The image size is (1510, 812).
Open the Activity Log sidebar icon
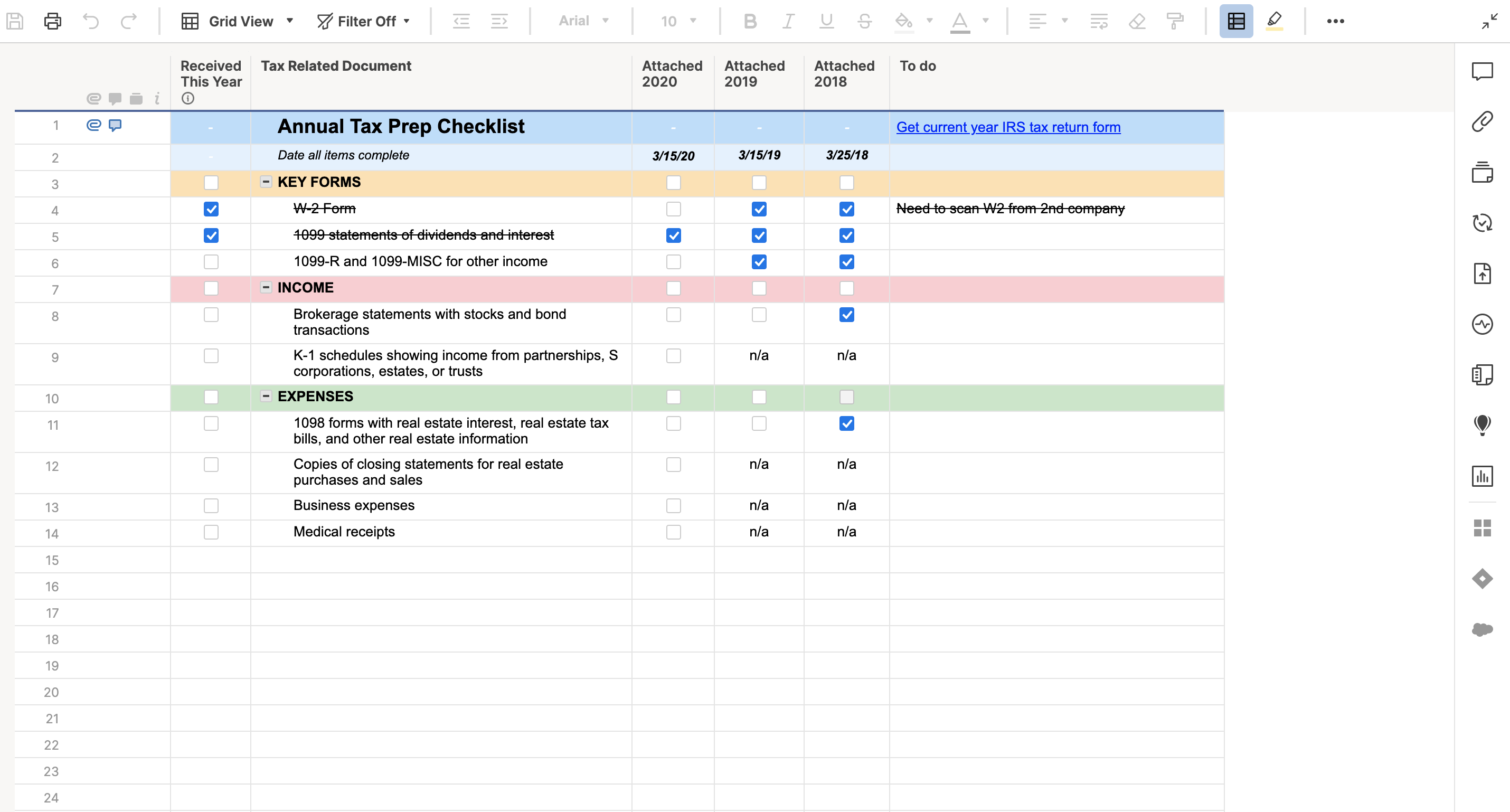[x=1482, y=324]
